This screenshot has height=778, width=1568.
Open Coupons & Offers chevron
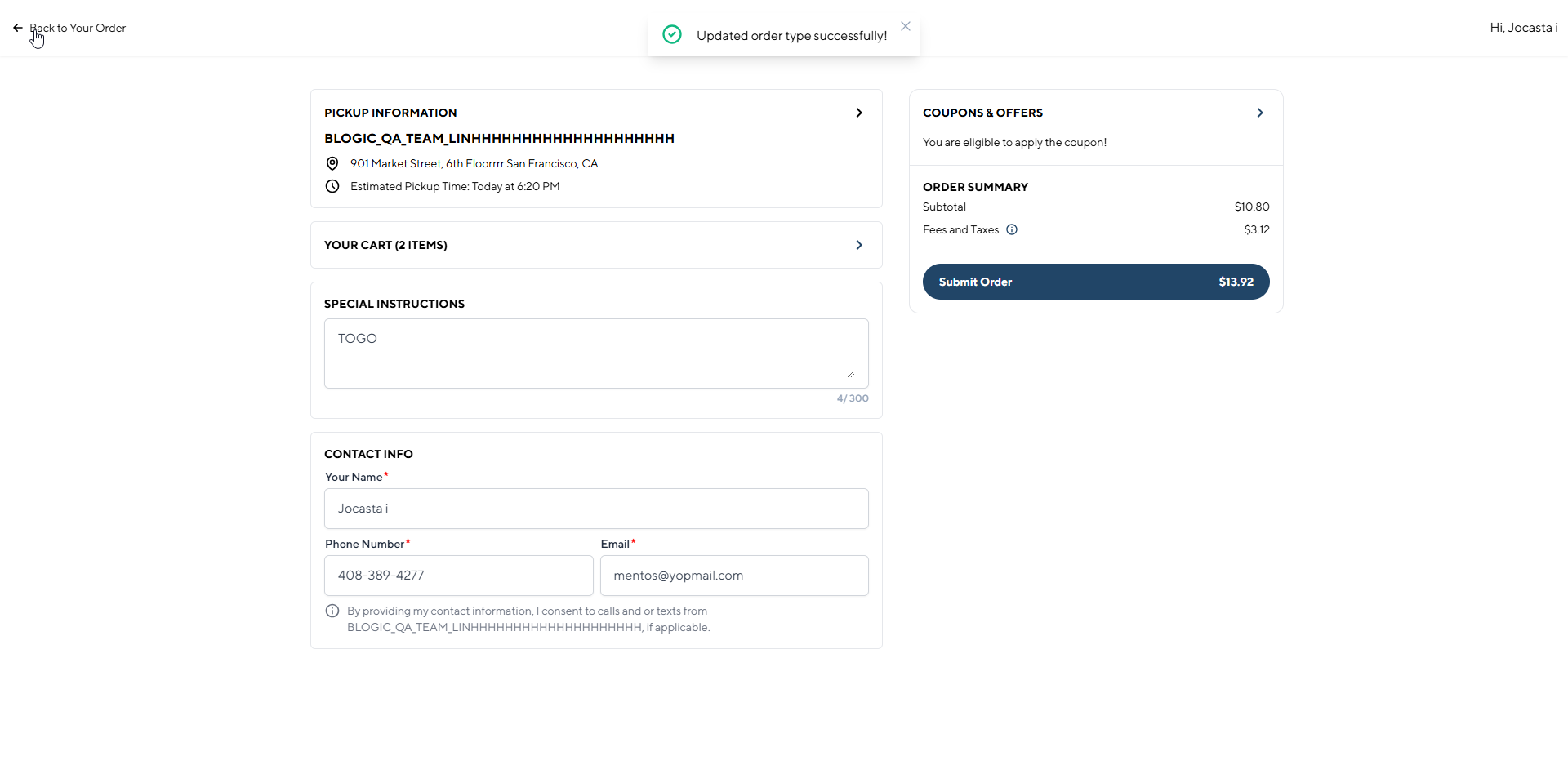(x=1259, y=113)
